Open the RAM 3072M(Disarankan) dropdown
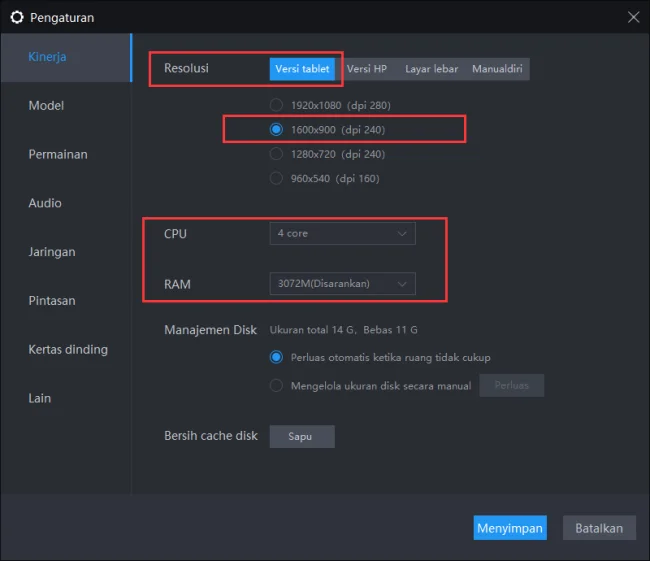The width and height of the screenshot is (650, 561). (x=342, y=284)
